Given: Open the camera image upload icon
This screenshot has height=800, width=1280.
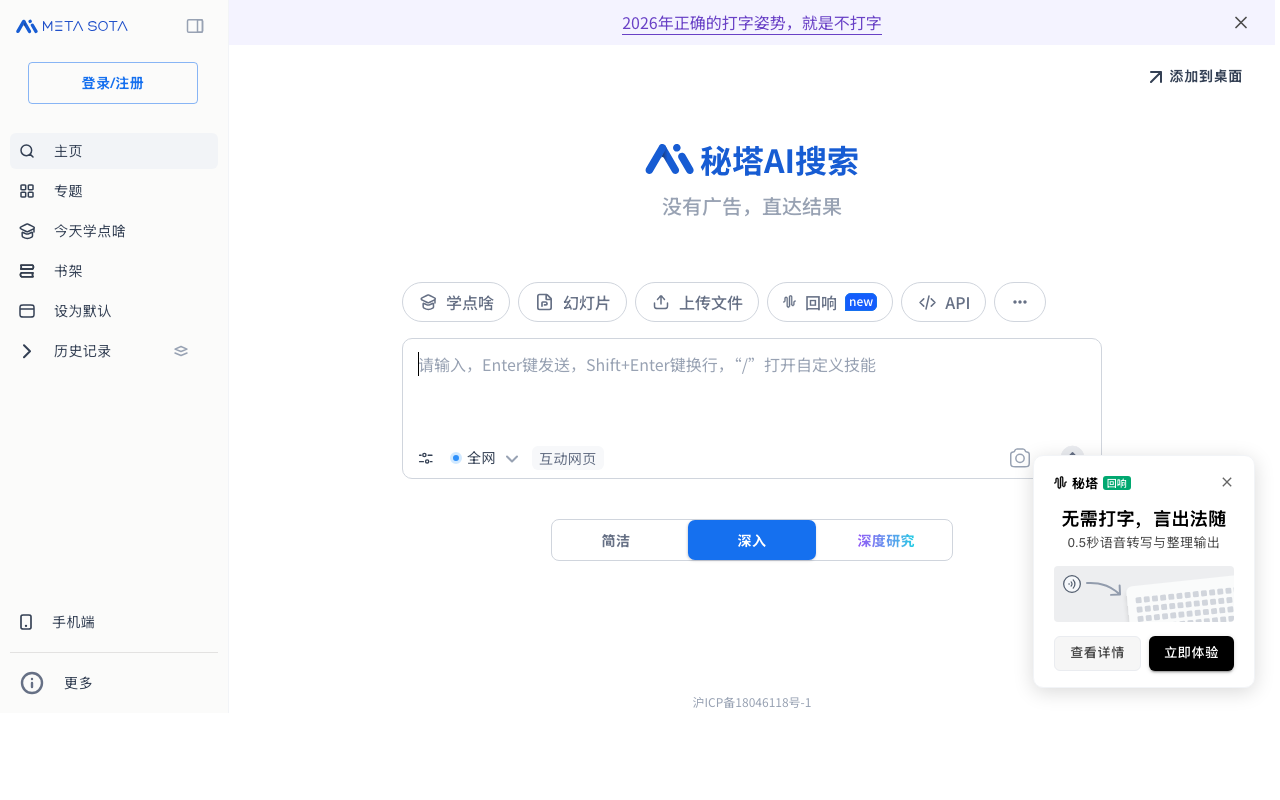Looking at the screenshot, I should pyautogui.click(x=1019, y=457).
